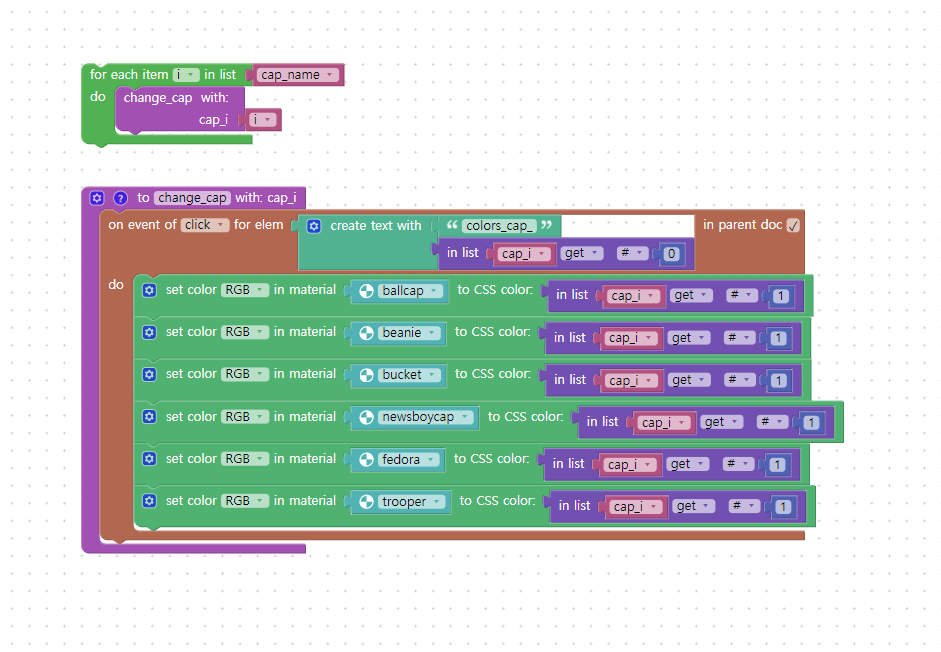
Task: Open # dropdown in bucket row
Action: click(739, 380)
